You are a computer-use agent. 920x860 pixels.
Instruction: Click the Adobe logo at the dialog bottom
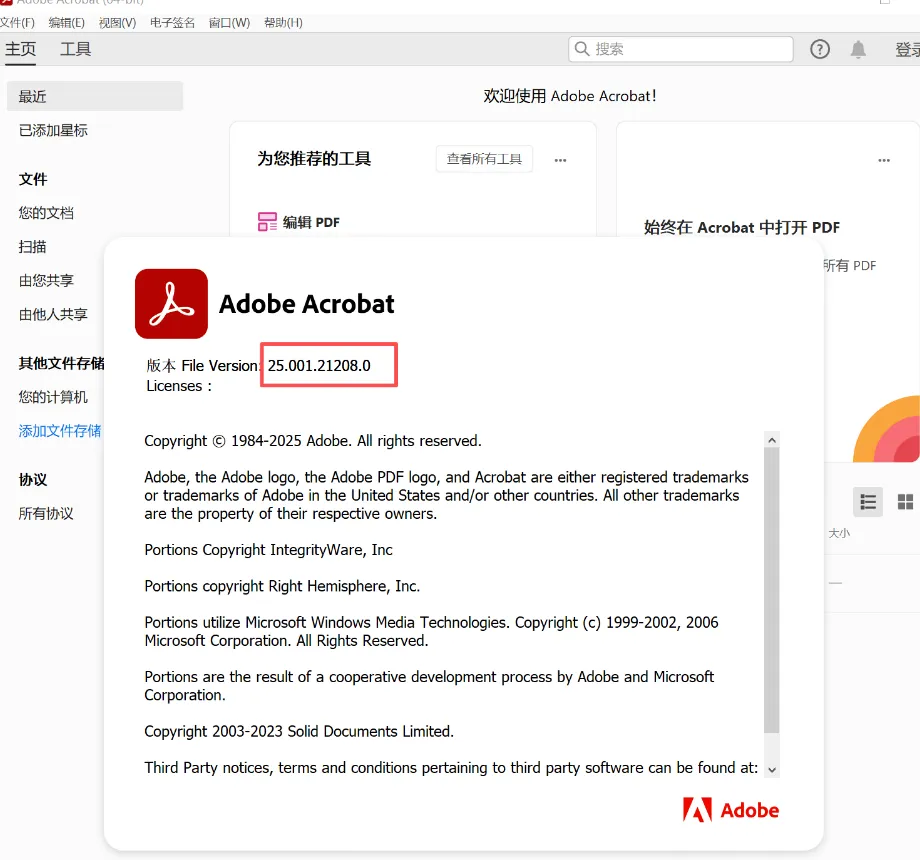click(x=730, y=810)
